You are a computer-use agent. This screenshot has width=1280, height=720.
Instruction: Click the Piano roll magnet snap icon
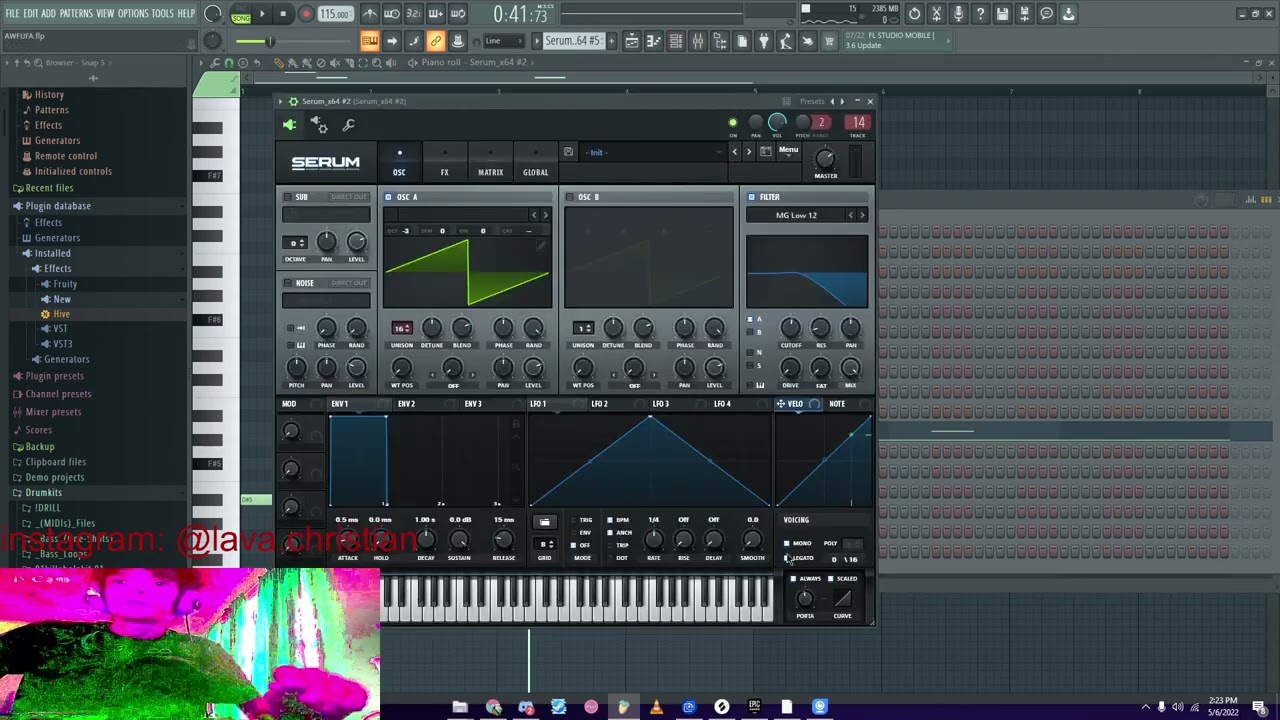tap(229, 62)
